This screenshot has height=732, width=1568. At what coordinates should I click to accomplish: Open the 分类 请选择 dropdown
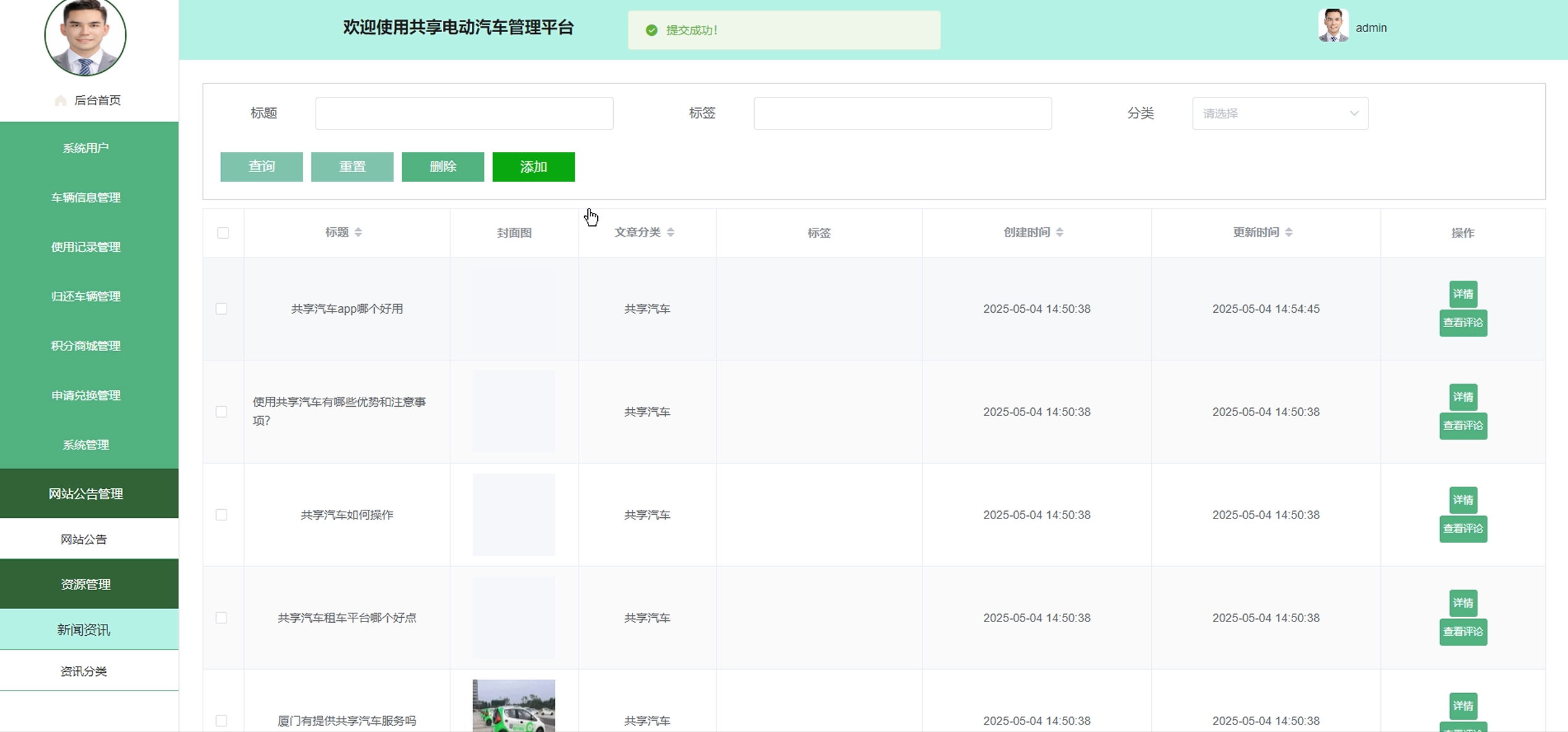pyautogui.click(x=1280, y=114)
